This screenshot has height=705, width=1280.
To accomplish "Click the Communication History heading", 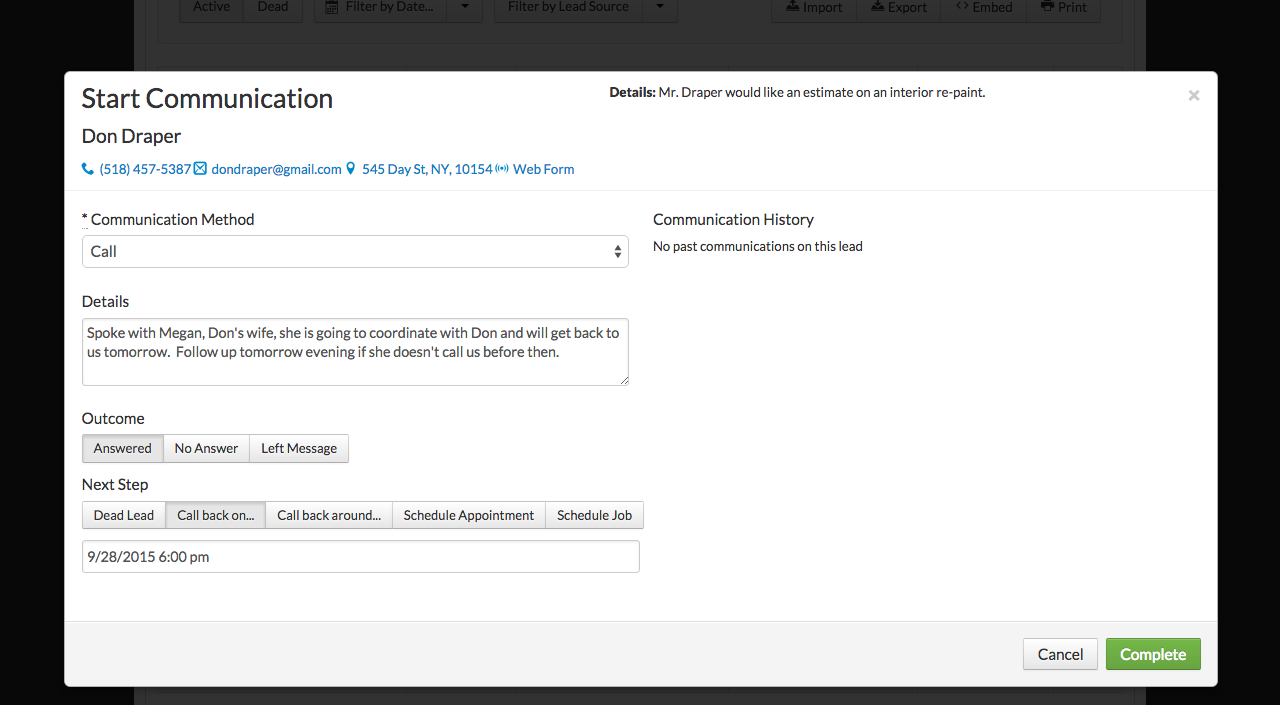I will [x=733, y=219].
